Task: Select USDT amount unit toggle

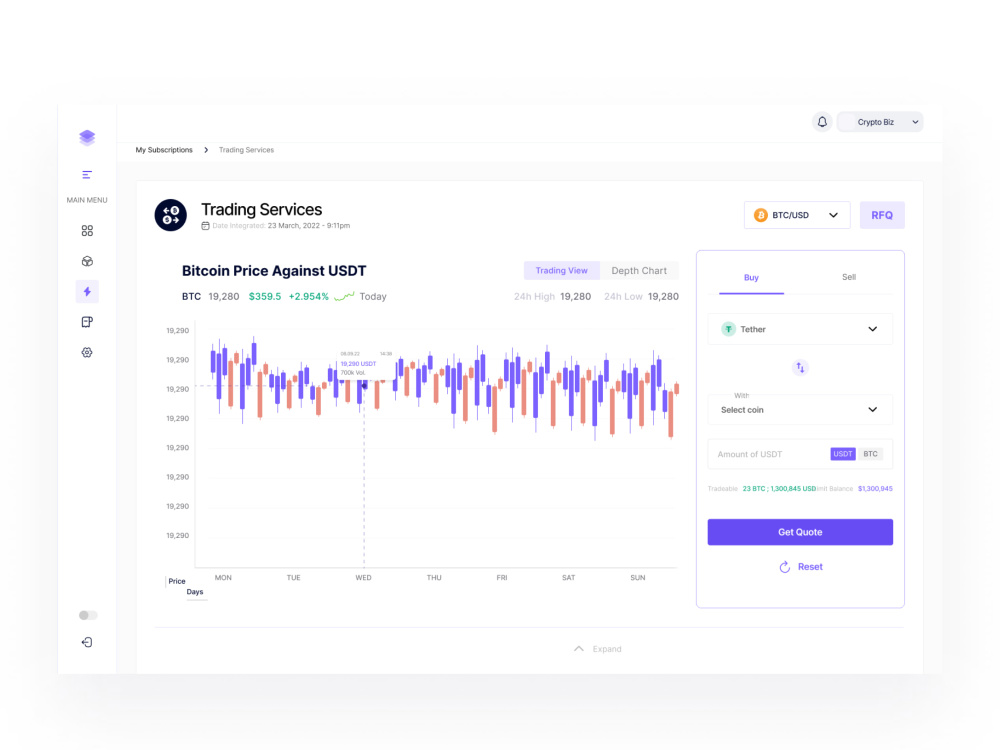Action: [842, 454]
